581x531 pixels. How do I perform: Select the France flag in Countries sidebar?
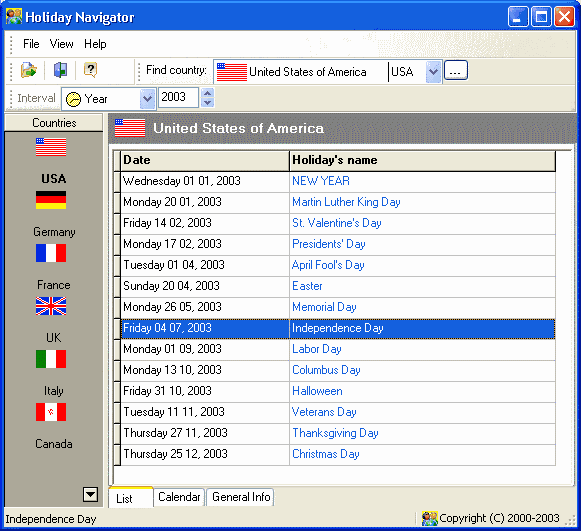point(51,253)
